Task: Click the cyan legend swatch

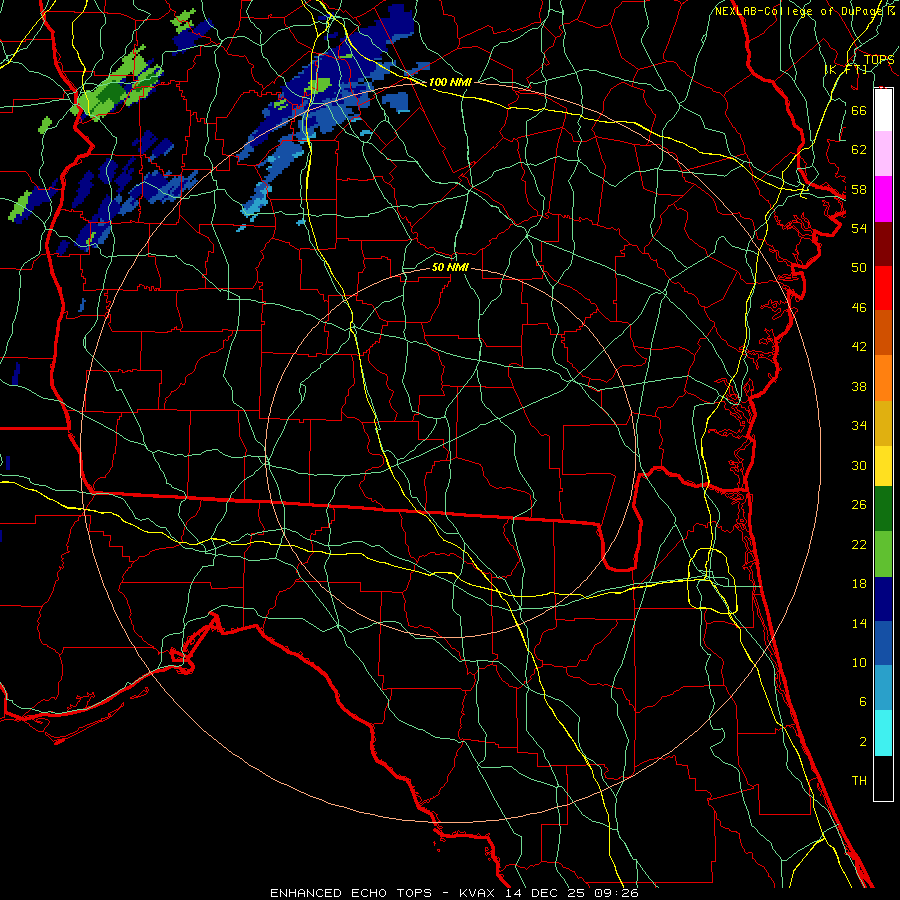Action: (883, 733)
